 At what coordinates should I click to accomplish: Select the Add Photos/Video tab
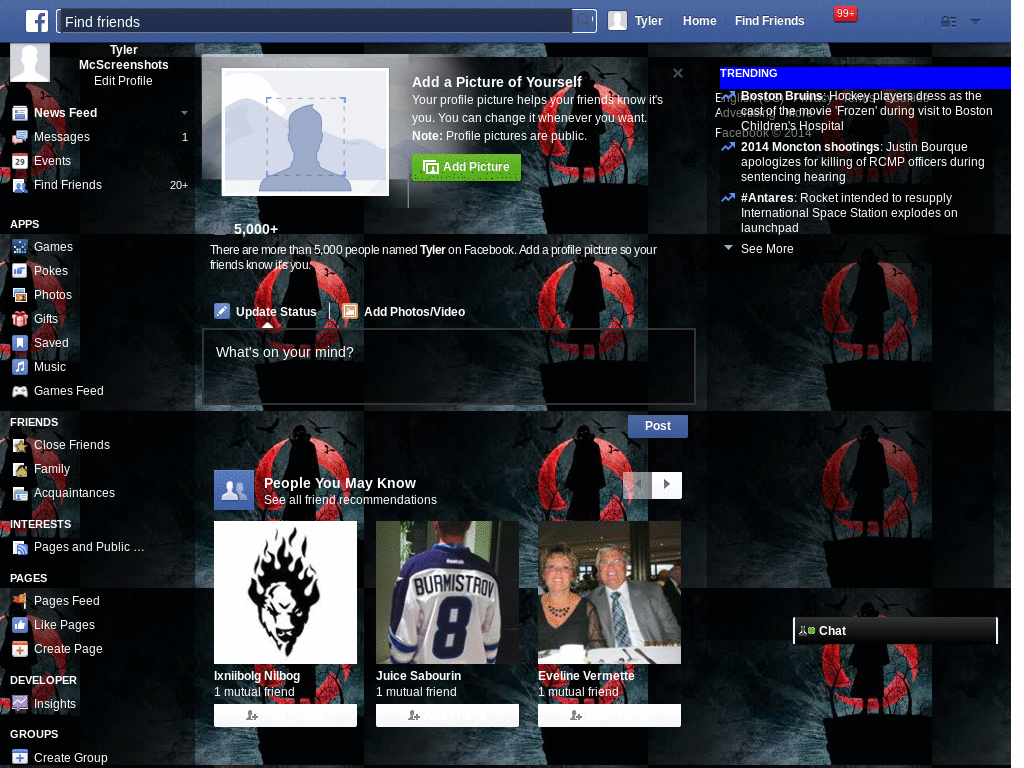(404, 312)
